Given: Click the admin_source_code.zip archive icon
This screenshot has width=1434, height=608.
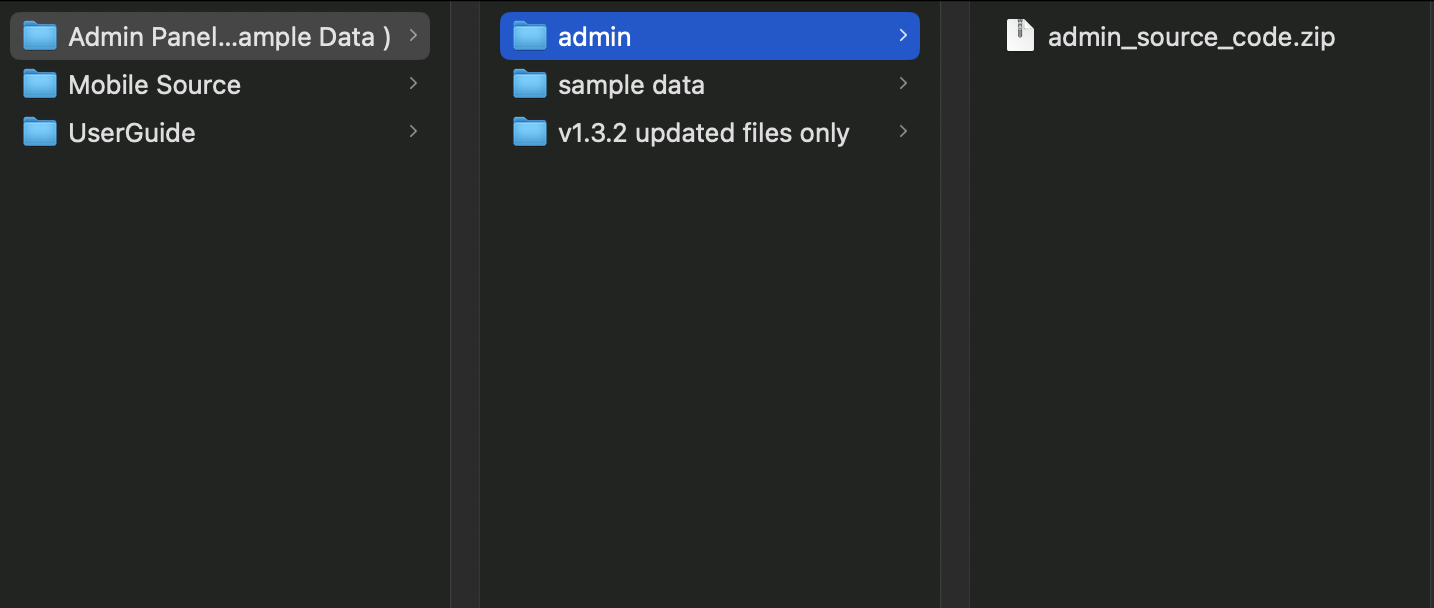Looking at the screenshot, I should 1020,36.
